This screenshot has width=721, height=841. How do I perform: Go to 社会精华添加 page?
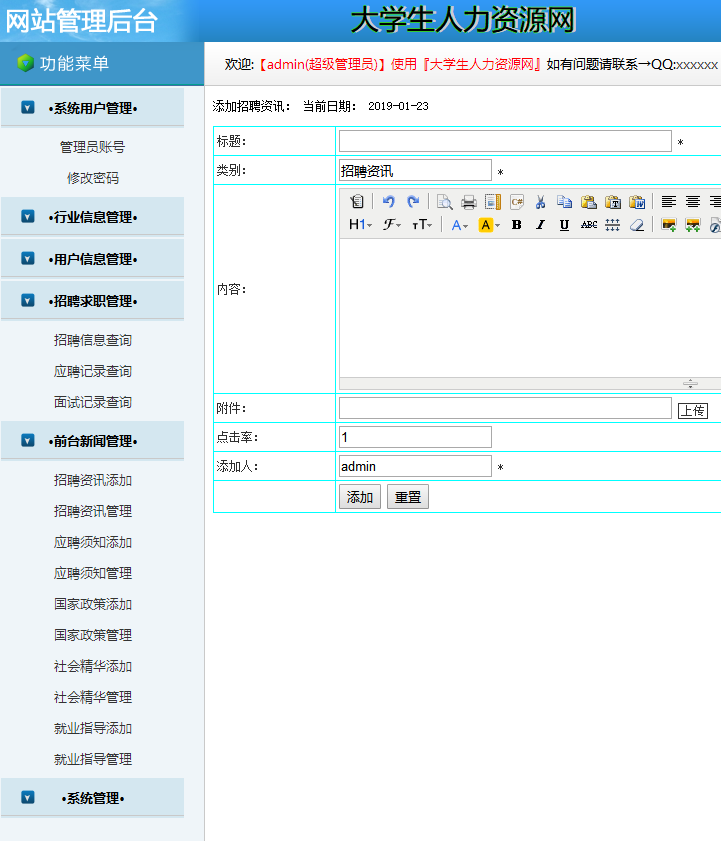[92, 667]
